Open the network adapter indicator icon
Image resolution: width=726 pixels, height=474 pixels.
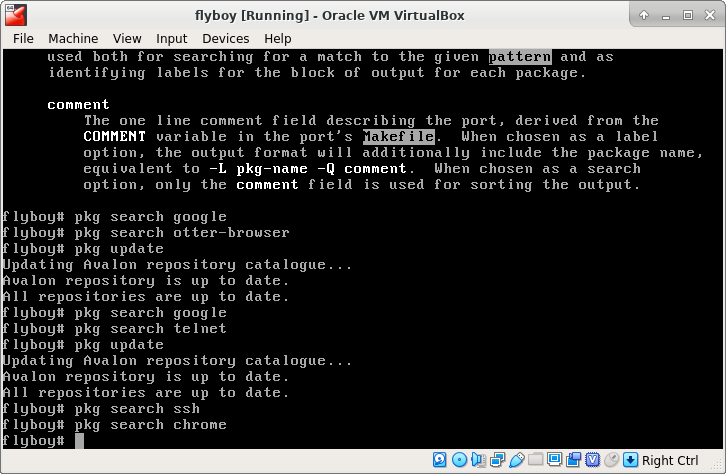click(497, 460)
